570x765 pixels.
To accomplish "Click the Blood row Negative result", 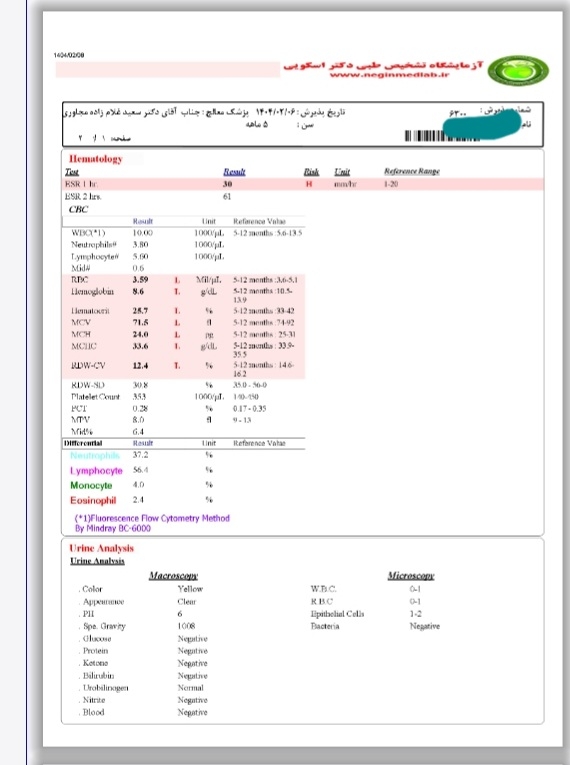I will point(193,712).
